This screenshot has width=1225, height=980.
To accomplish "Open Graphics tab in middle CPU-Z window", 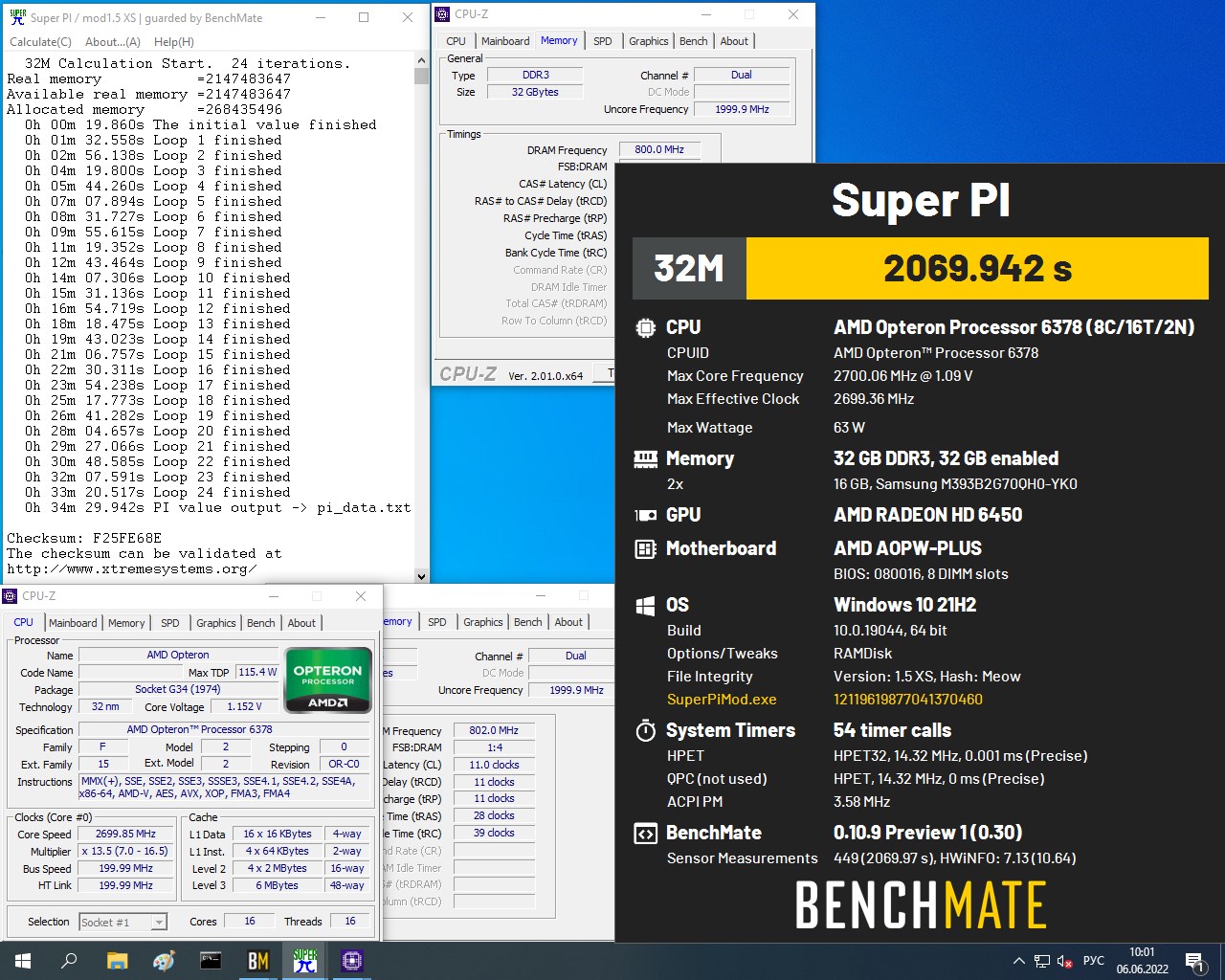I will point(483,622).
